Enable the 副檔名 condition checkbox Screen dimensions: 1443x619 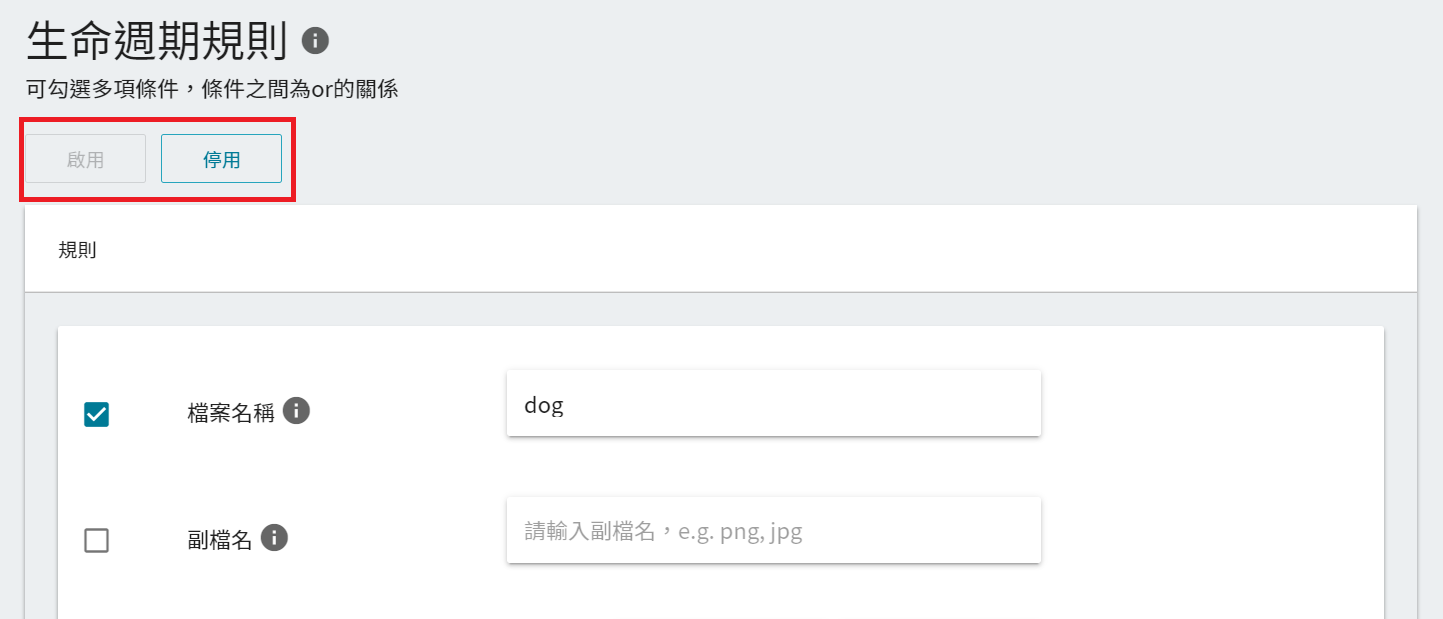pyautogui.click(x=96, y=541)
